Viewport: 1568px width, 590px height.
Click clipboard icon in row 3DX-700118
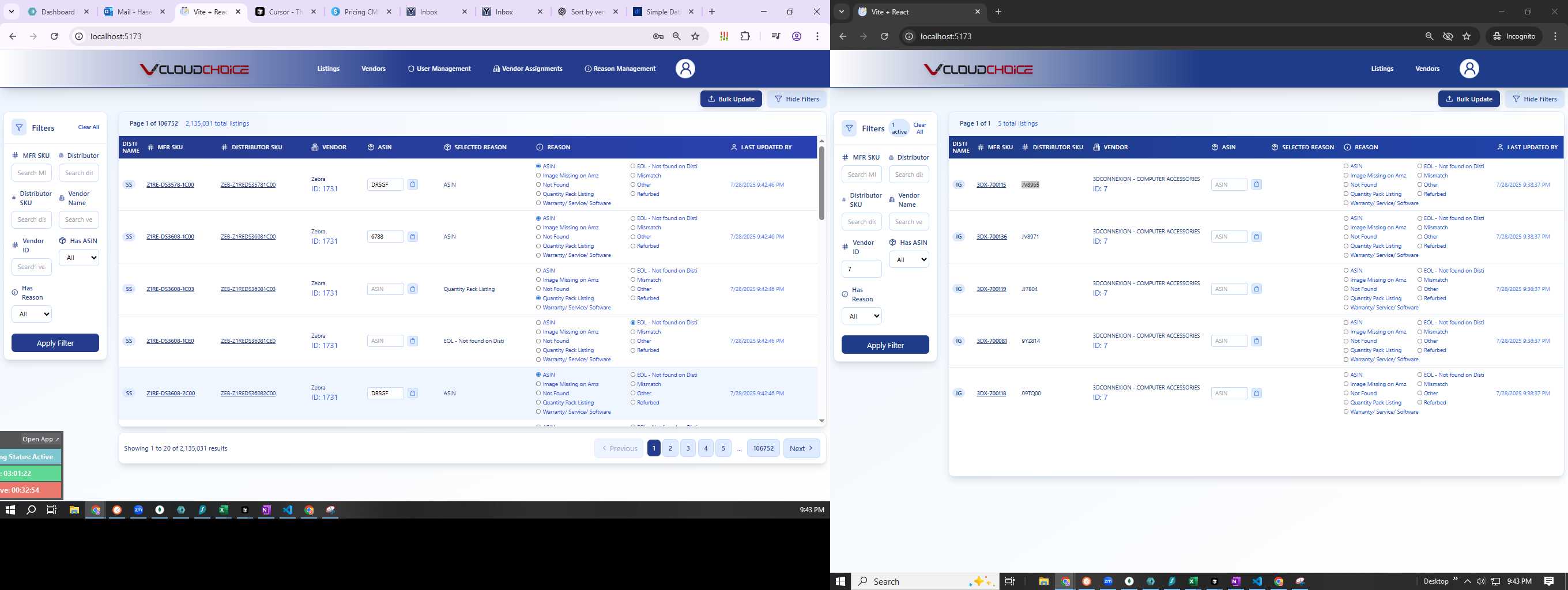tap(1256, 394)
